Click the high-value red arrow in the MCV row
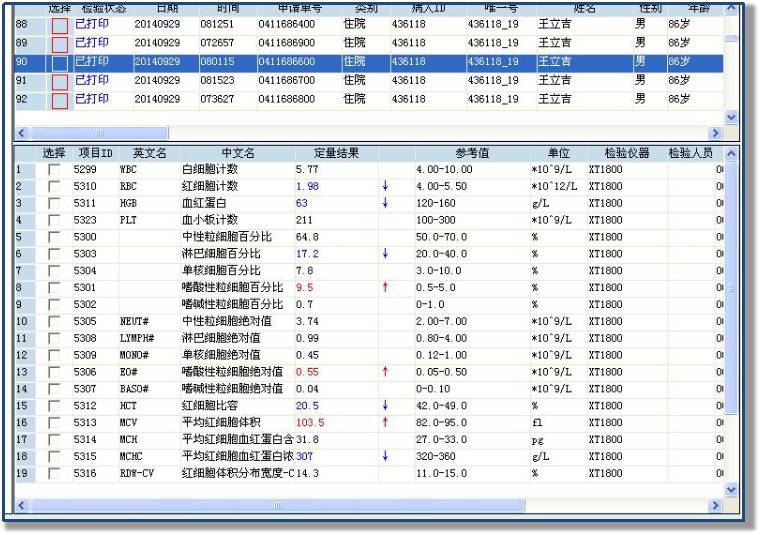 pos(385,423)
